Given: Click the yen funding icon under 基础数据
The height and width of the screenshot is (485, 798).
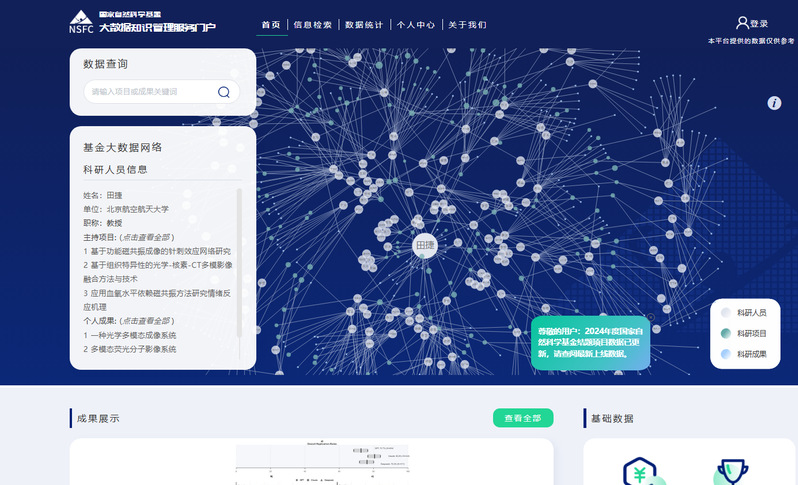Looking at the screenshot, I should pos(639,473).
